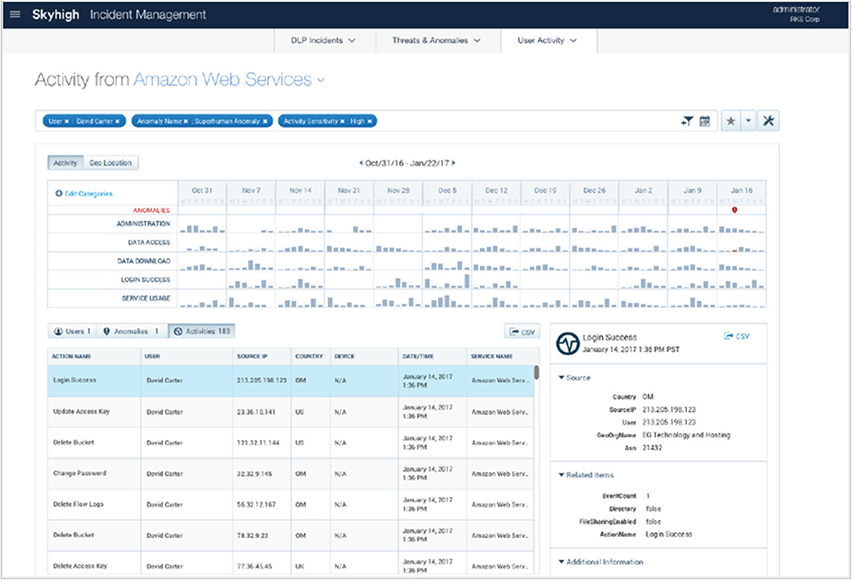Select the Anomalies 1 tab
The height and width of the screenshot is (581, 852).
(131, 331)
